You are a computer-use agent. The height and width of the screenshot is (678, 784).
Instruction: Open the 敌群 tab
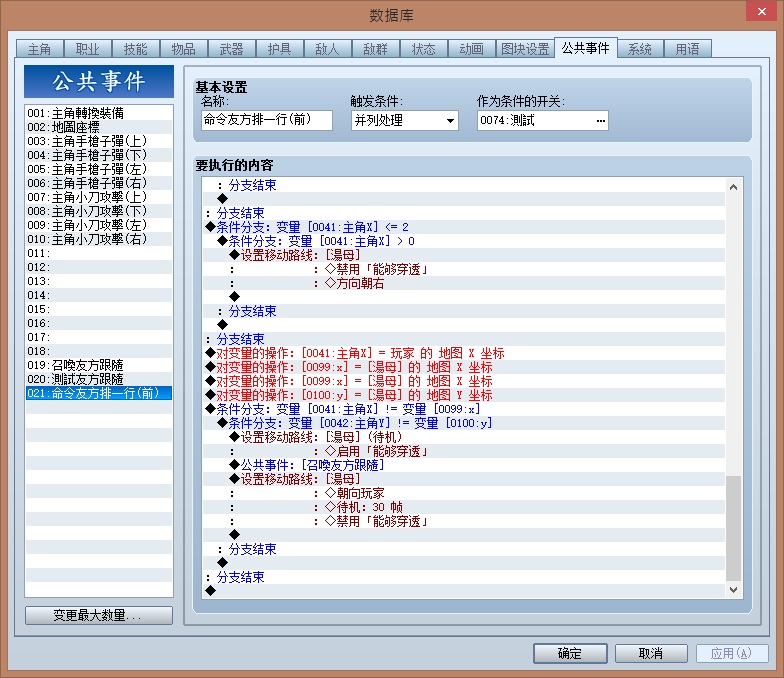[x=376, y=49]
